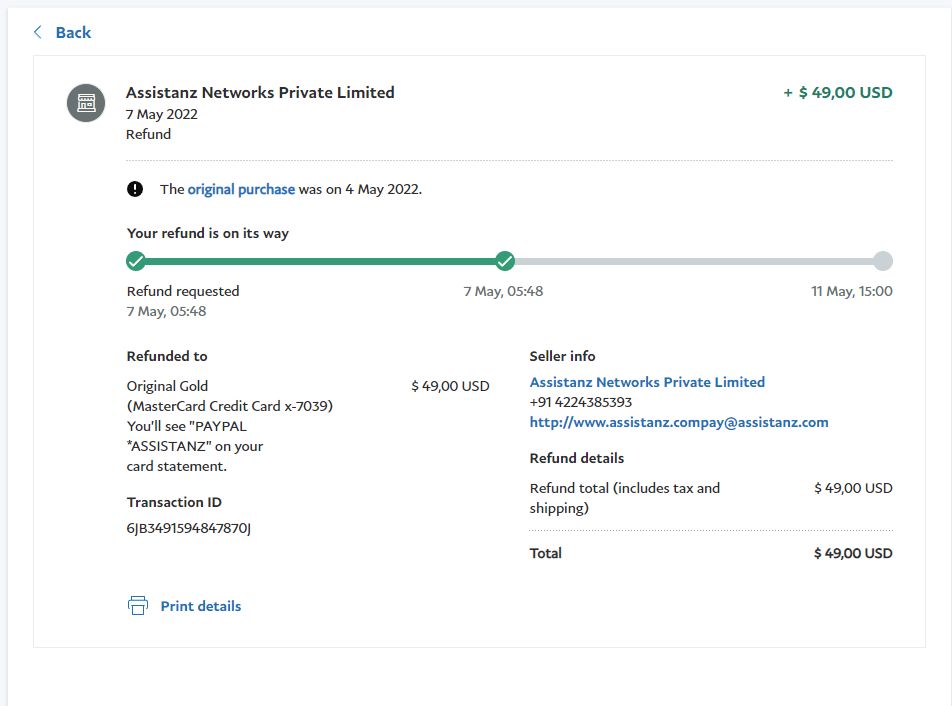Click the Back link text

[x=73, y=32]
